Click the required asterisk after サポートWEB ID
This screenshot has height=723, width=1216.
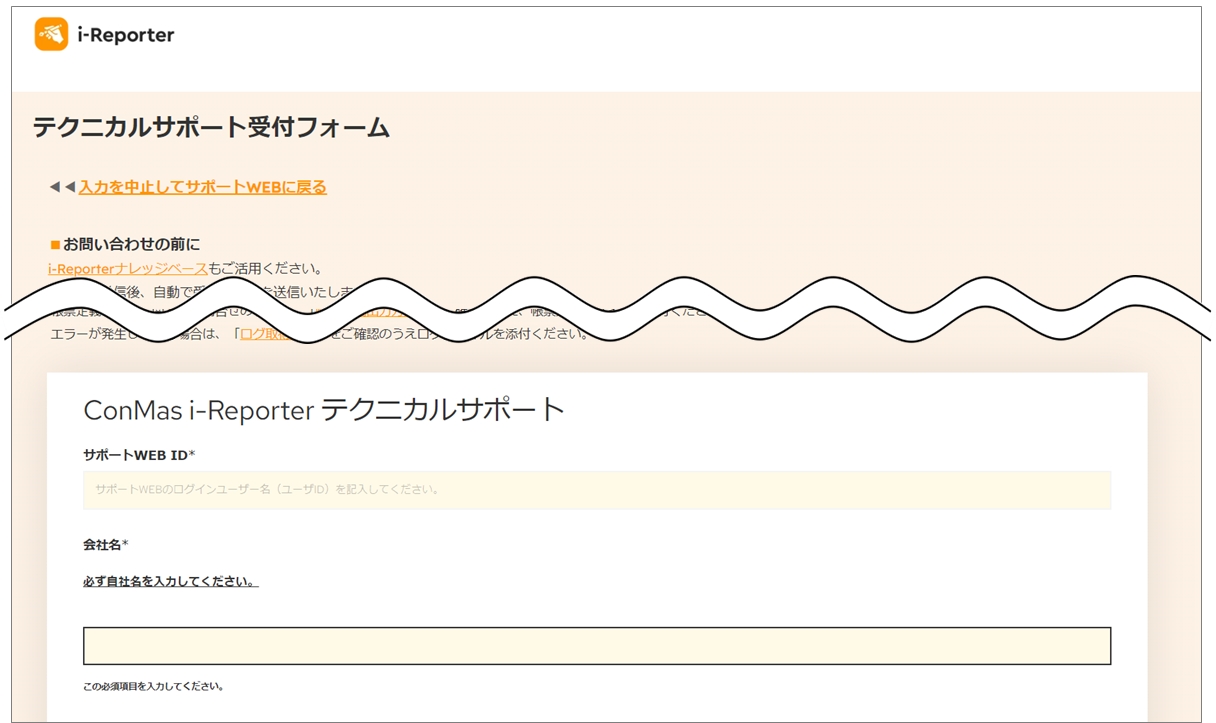point(192,456)
